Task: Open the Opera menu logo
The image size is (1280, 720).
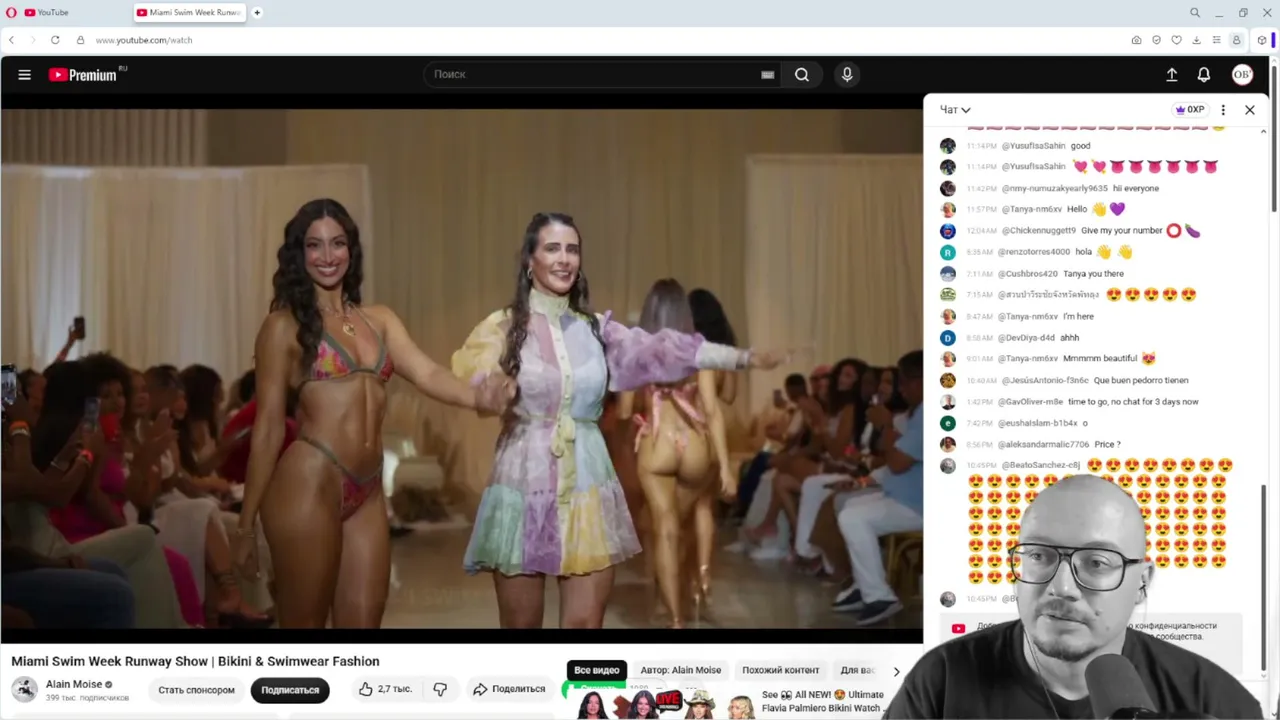Action: pos(11,13)
